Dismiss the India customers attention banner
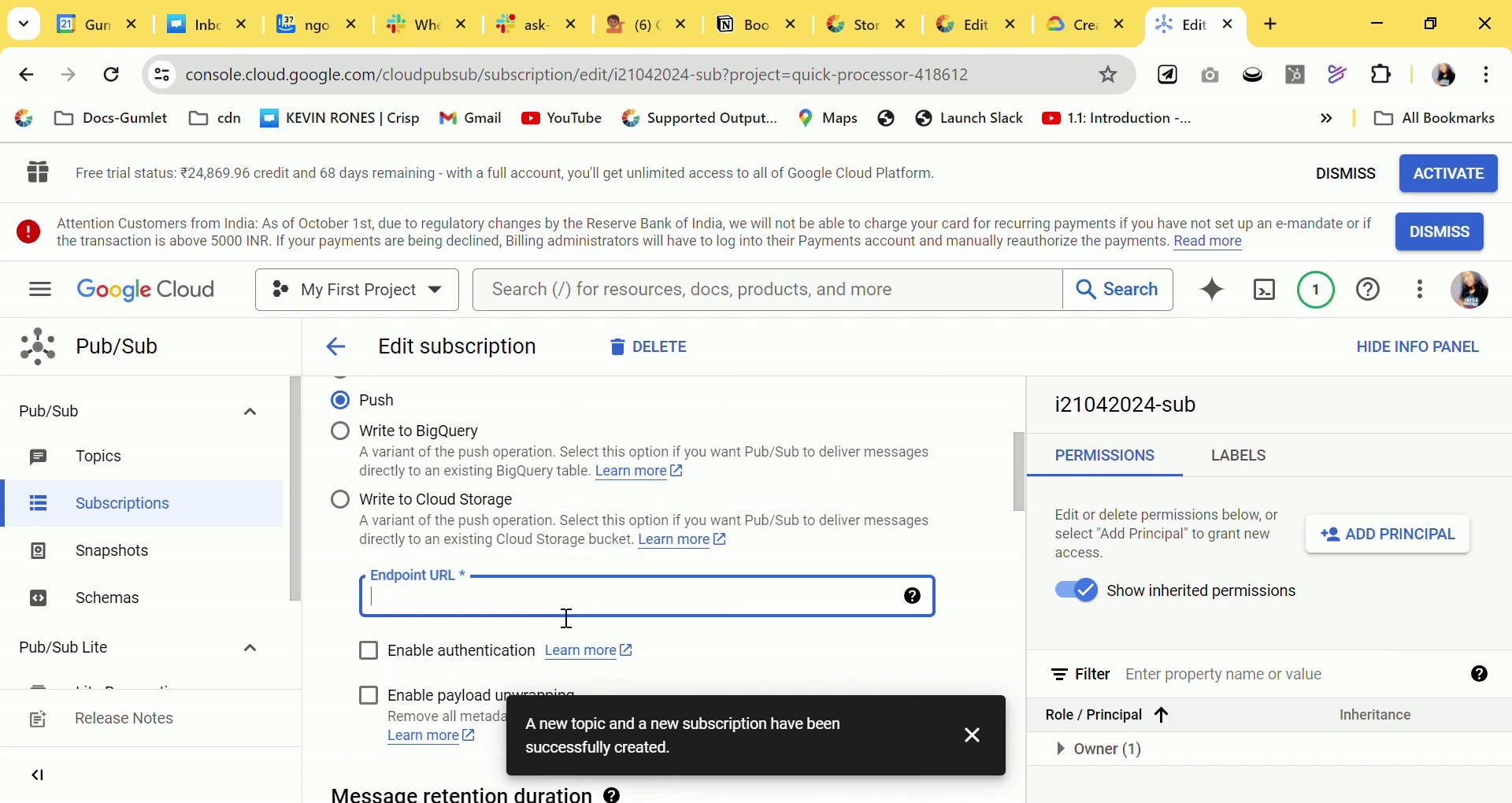The image size is (1512, 803). (x=1440, y=231)
